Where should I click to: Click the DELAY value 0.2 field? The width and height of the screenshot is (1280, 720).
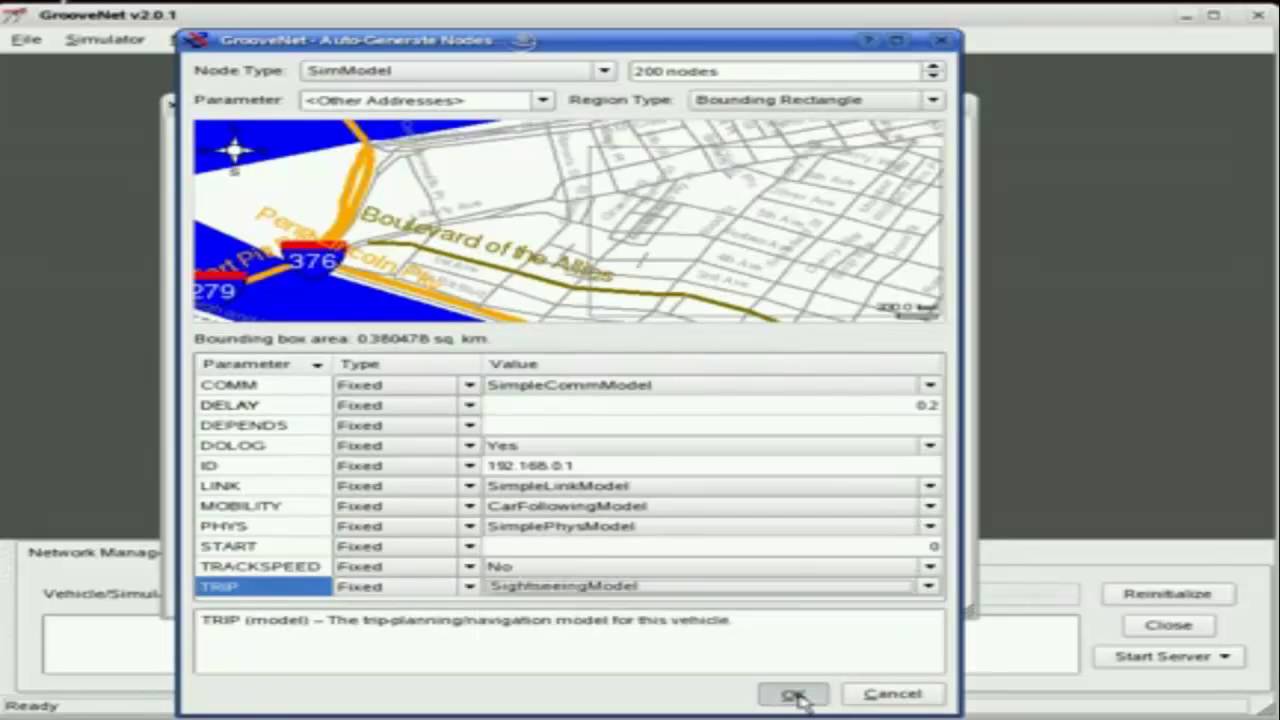[713, 405]
